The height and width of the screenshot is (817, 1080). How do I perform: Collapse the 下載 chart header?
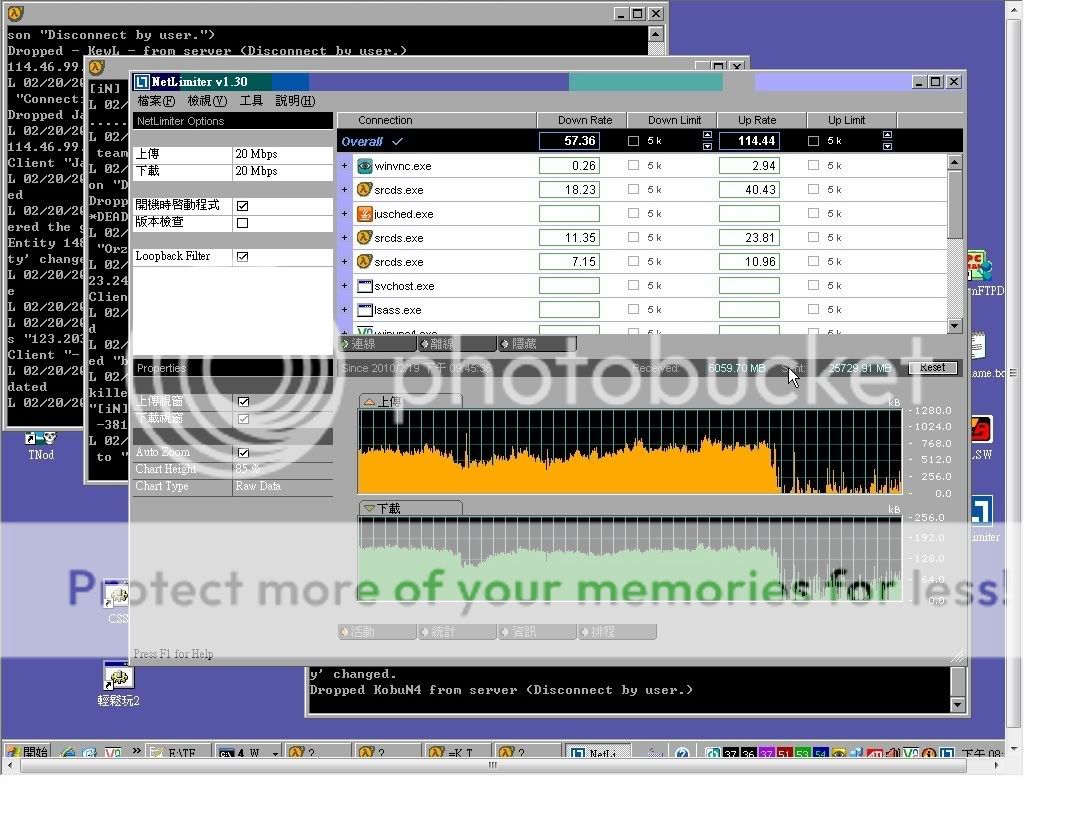(411, 508)
